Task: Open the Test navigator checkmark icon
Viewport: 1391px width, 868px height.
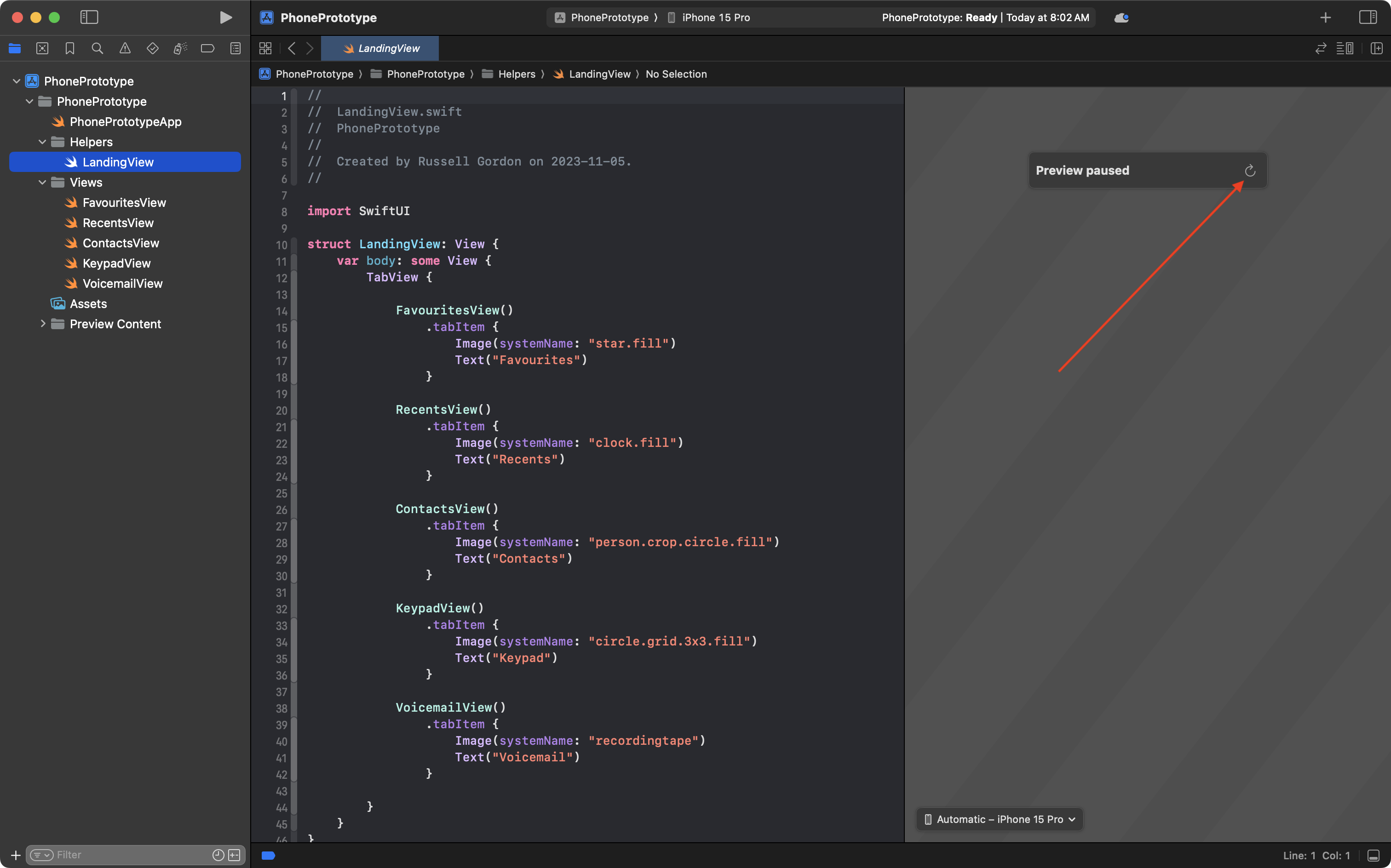Action: click(152, 48)
